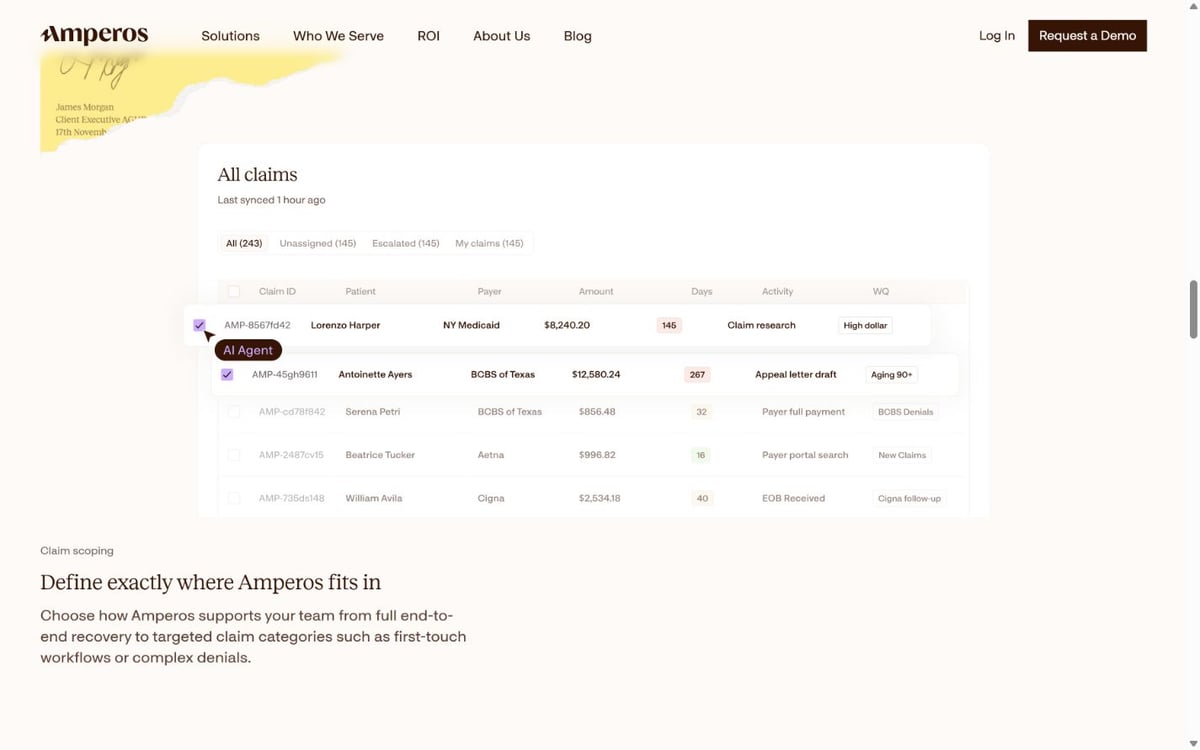Click the 145 days badge
This screenshot has width=1200, height=750.
(669, 325)
